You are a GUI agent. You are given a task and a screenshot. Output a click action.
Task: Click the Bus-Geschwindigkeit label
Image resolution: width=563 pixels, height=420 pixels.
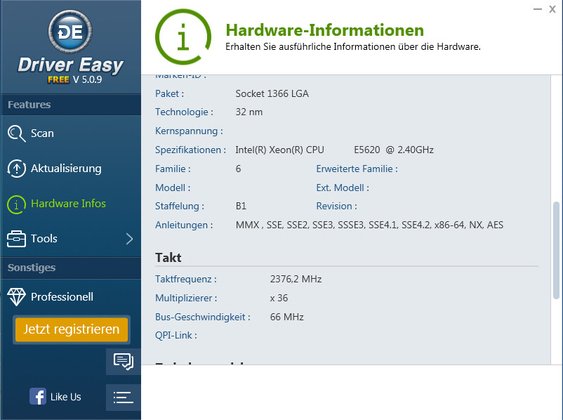(203, 317)
